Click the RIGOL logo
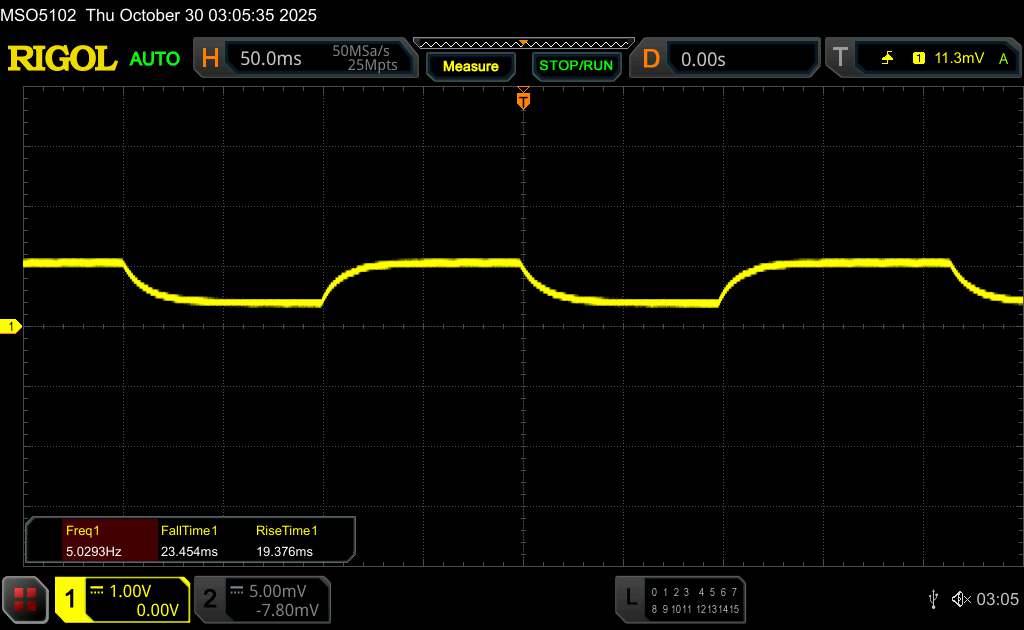Image resolution: width=1024 pixels, height=630 pixels. 62,59
